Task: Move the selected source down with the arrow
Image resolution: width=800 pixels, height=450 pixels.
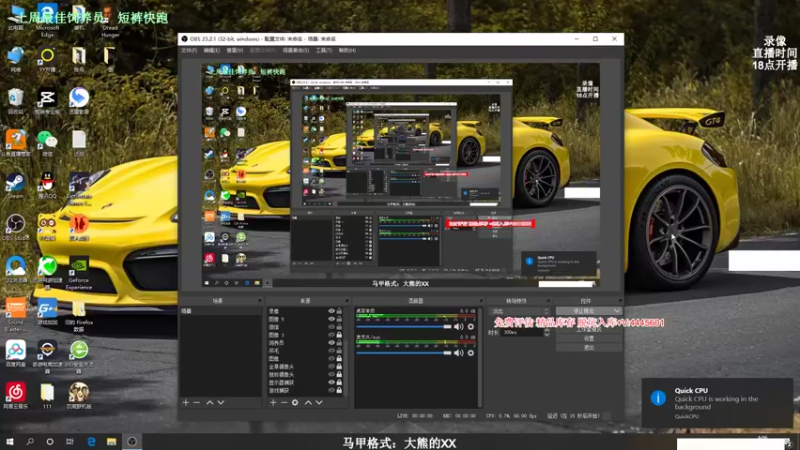Action: pyautogui.click(x=319, y=403)
